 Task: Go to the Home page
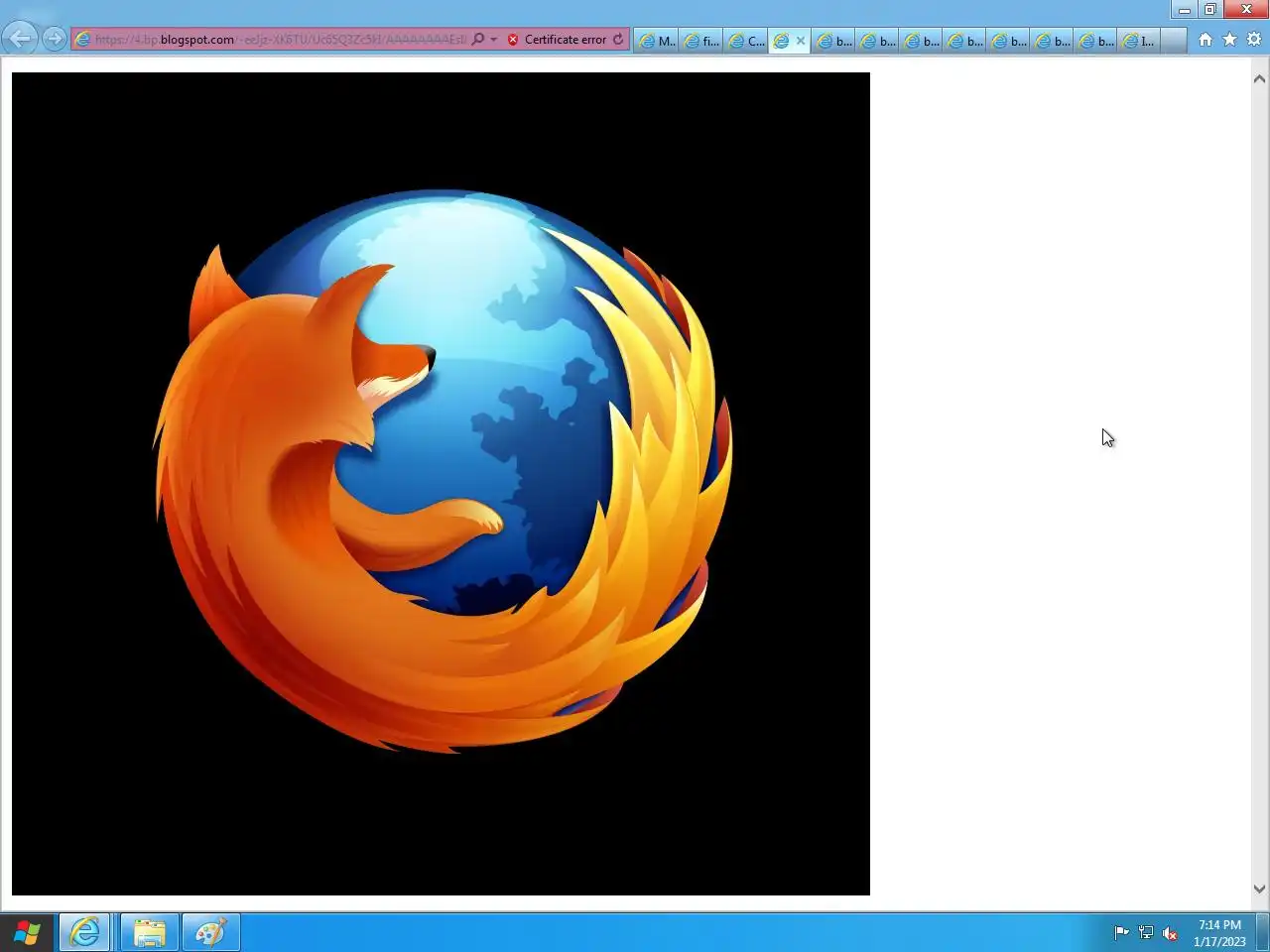click(1206, 40)
